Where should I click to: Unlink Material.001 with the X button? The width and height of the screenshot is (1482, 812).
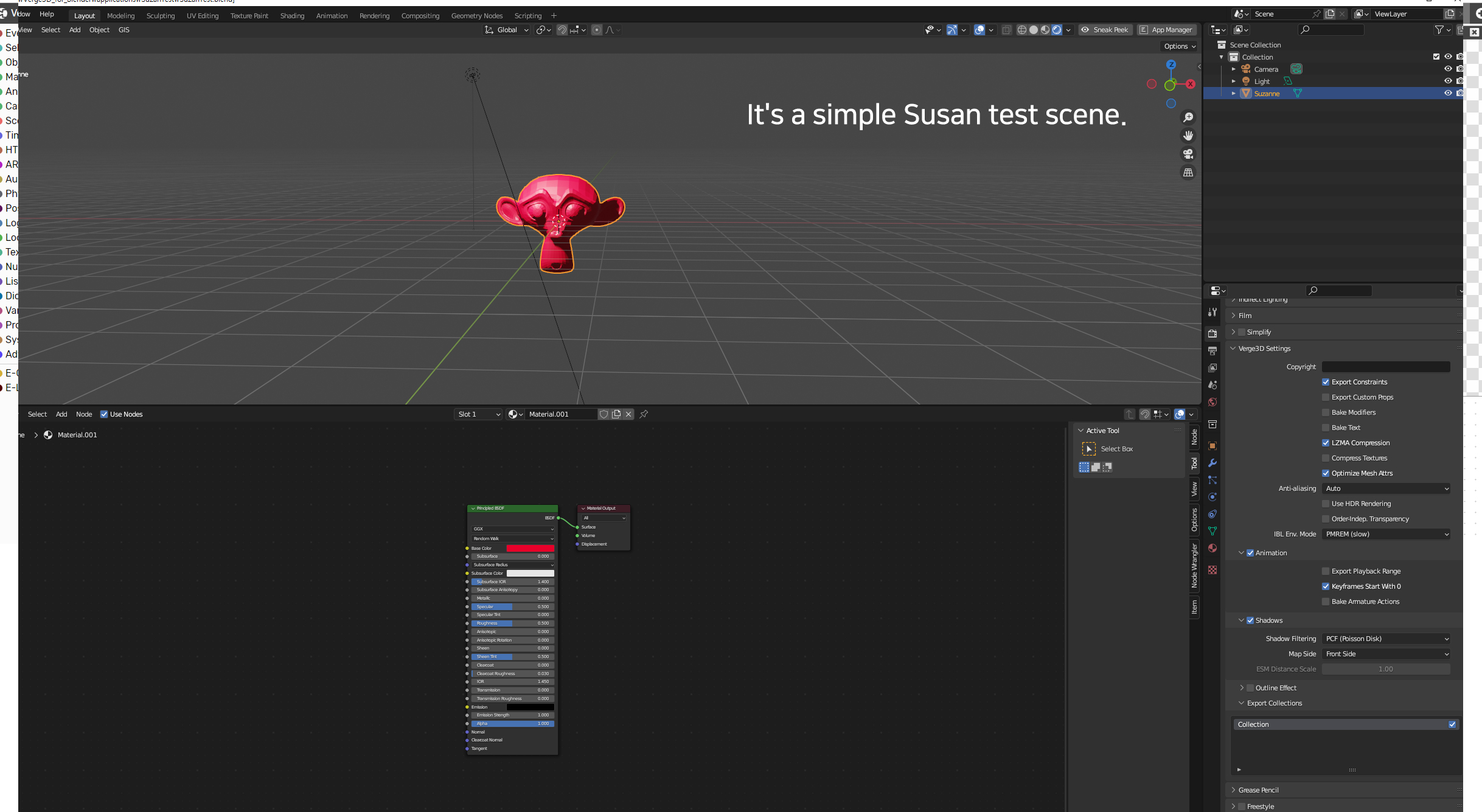628,414
